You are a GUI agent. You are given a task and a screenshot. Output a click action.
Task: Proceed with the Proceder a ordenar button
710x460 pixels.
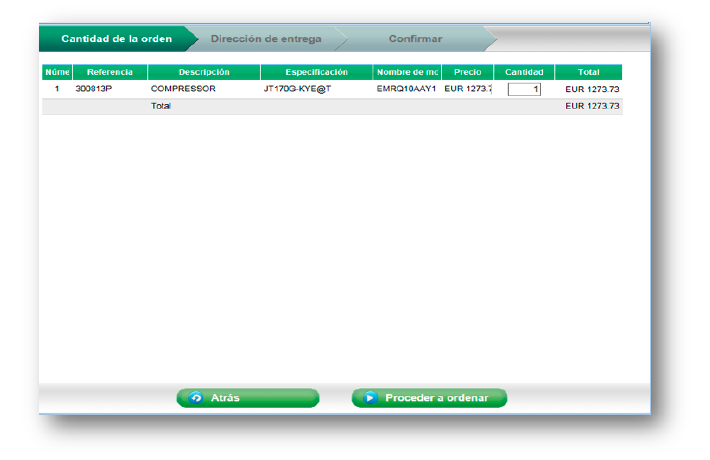pos(429,398)
